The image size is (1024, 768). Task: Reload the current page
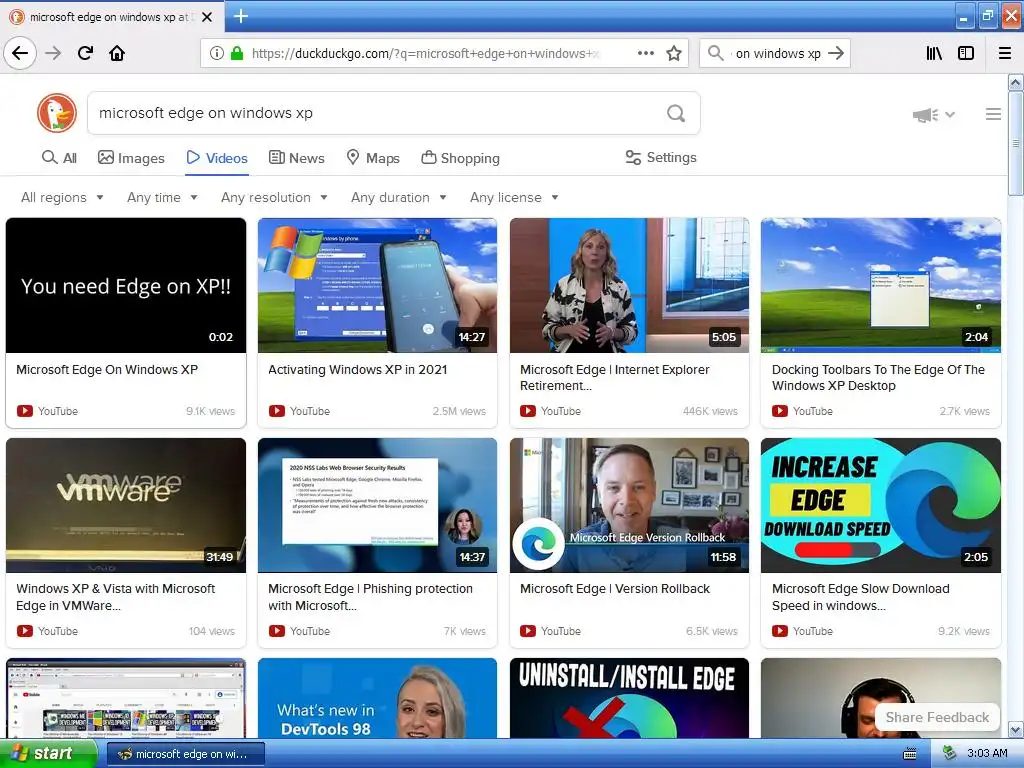(x=85, y=53)
